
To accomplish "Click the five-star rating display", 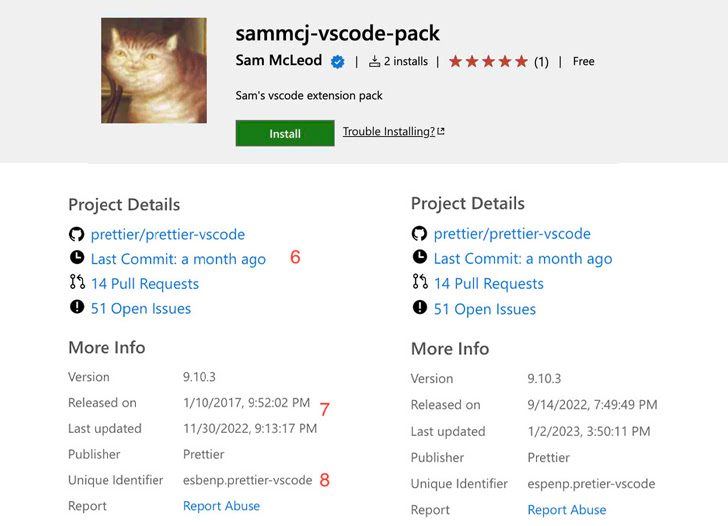I will [x=488, y=61].
